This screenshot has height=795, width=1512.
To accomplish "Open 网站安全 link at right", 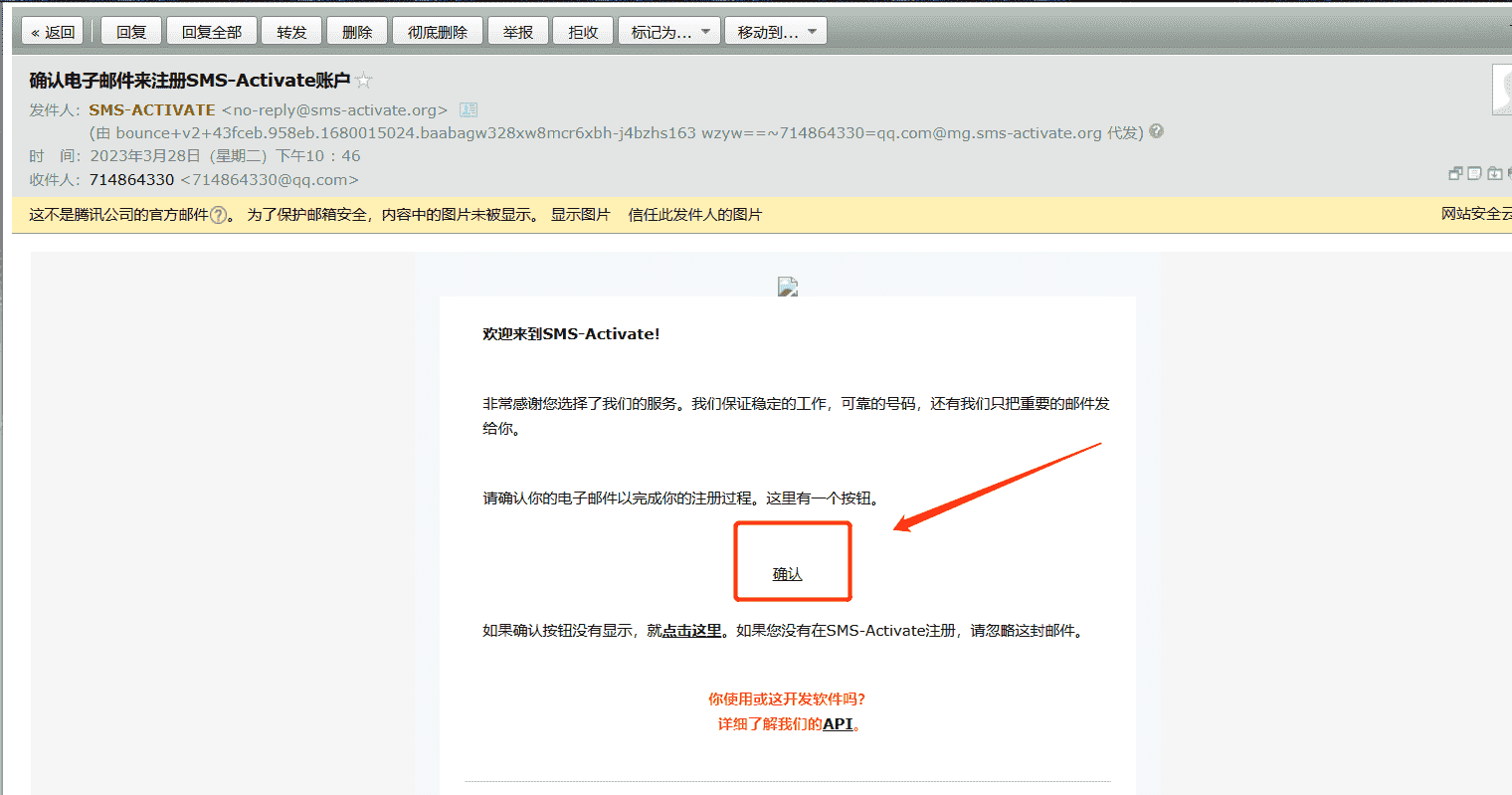I will coord(1476,214).
